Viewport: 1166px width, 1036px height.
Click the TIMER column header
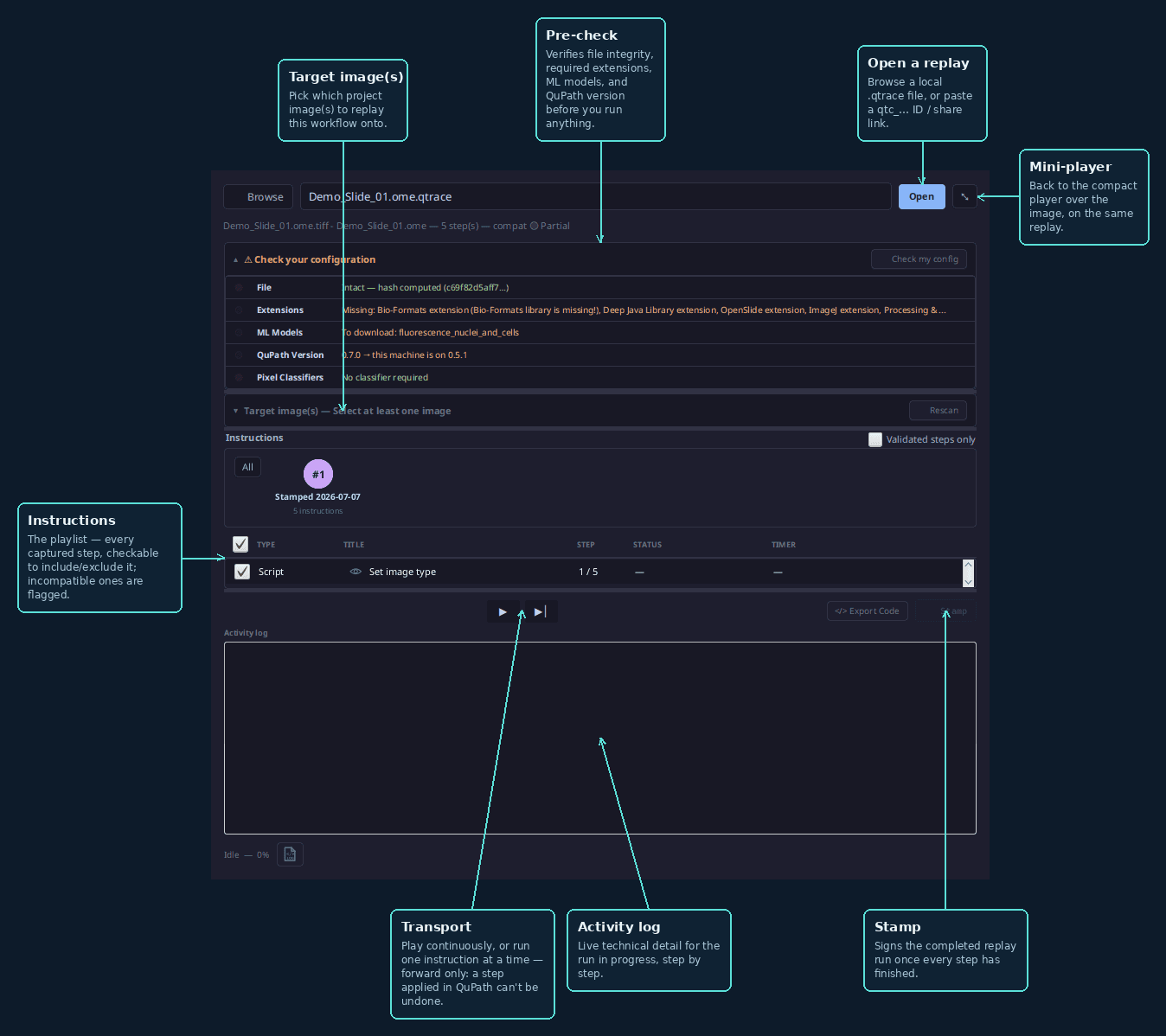pyautogui.click(x=784, y=545)
